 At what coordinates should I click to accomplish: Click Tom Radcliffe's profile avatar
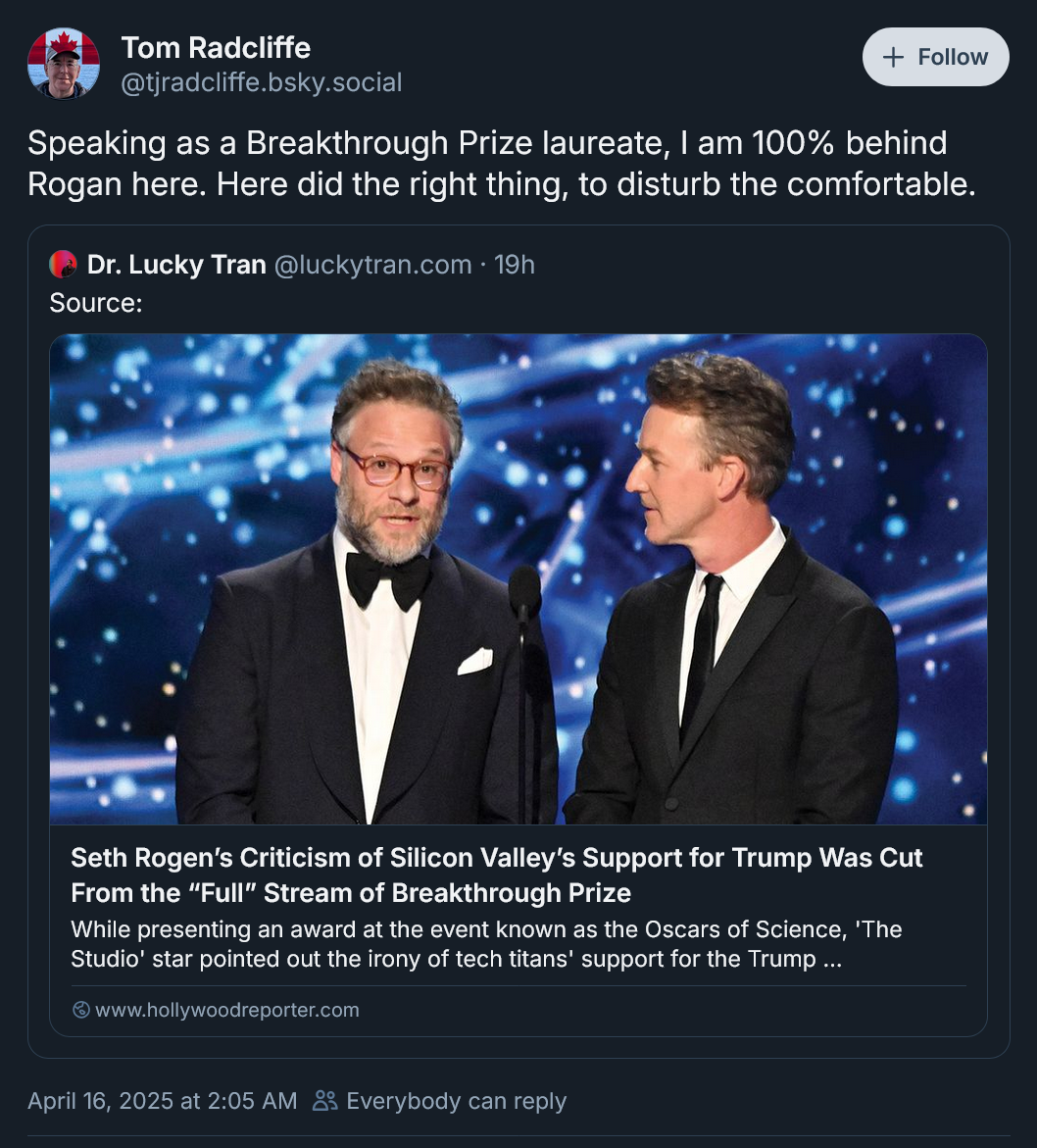64,64
